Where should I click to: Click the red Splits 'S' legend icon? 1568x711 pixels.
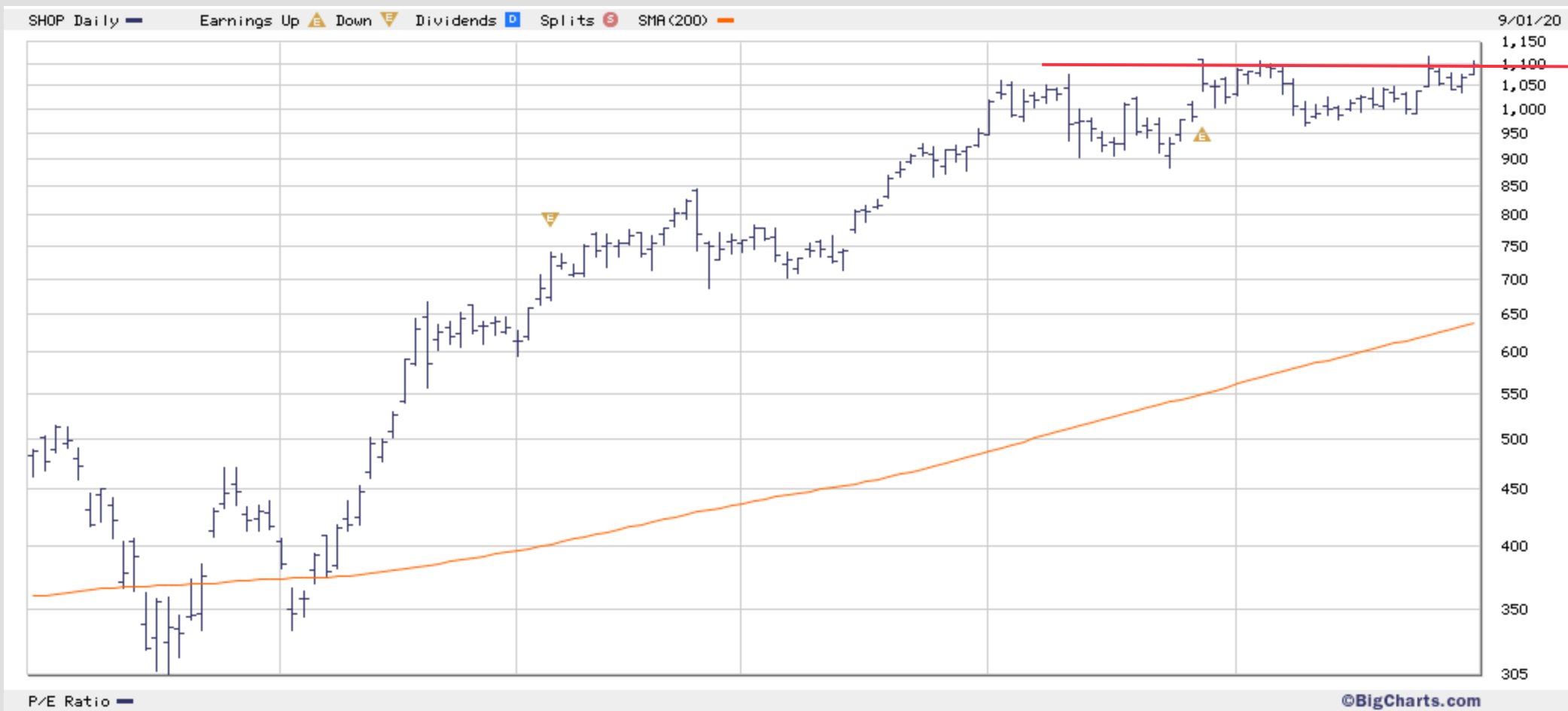click(x=610, y=20)
